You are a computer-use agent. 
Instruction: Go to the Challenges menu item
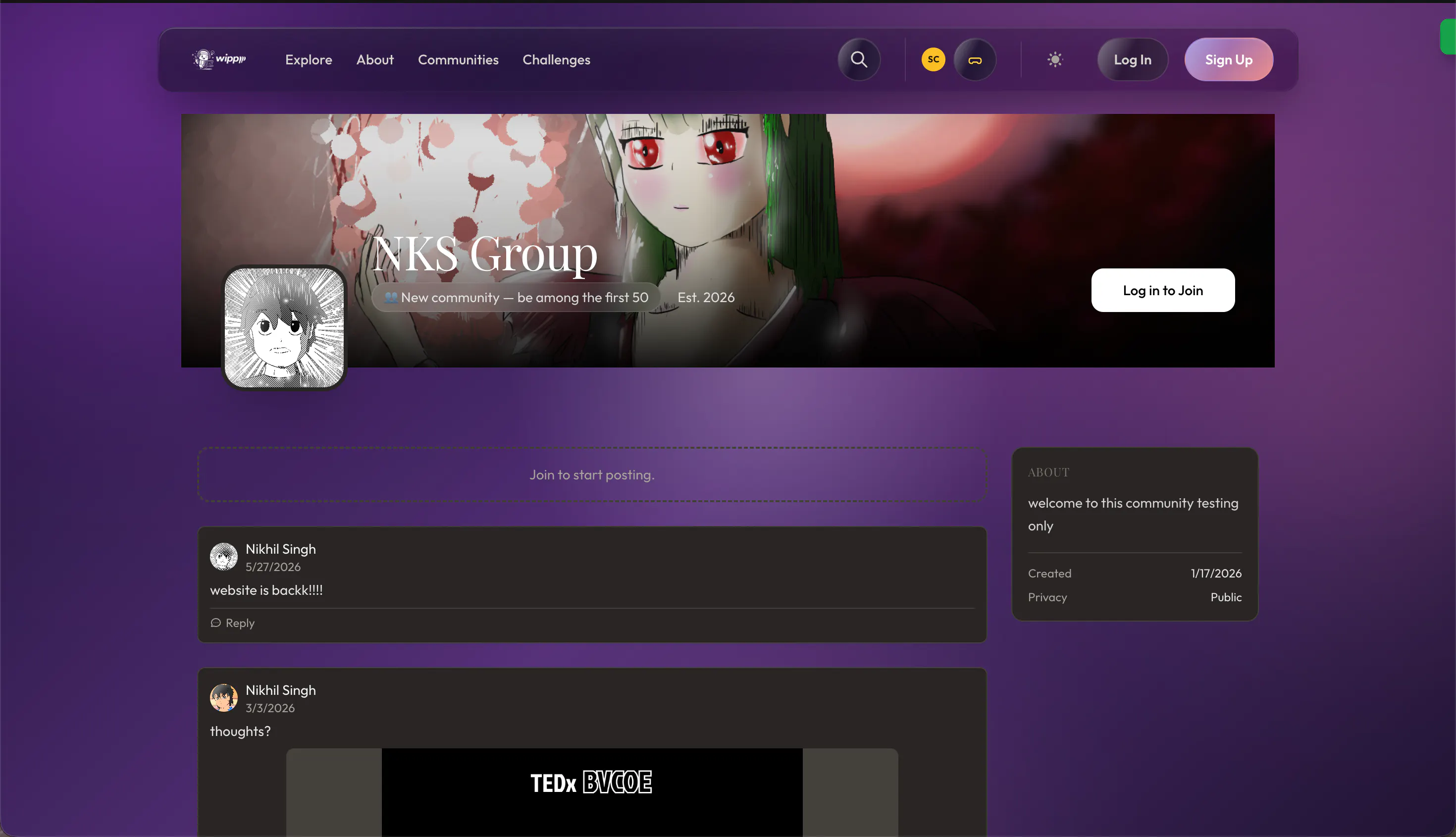click(556, 60)
